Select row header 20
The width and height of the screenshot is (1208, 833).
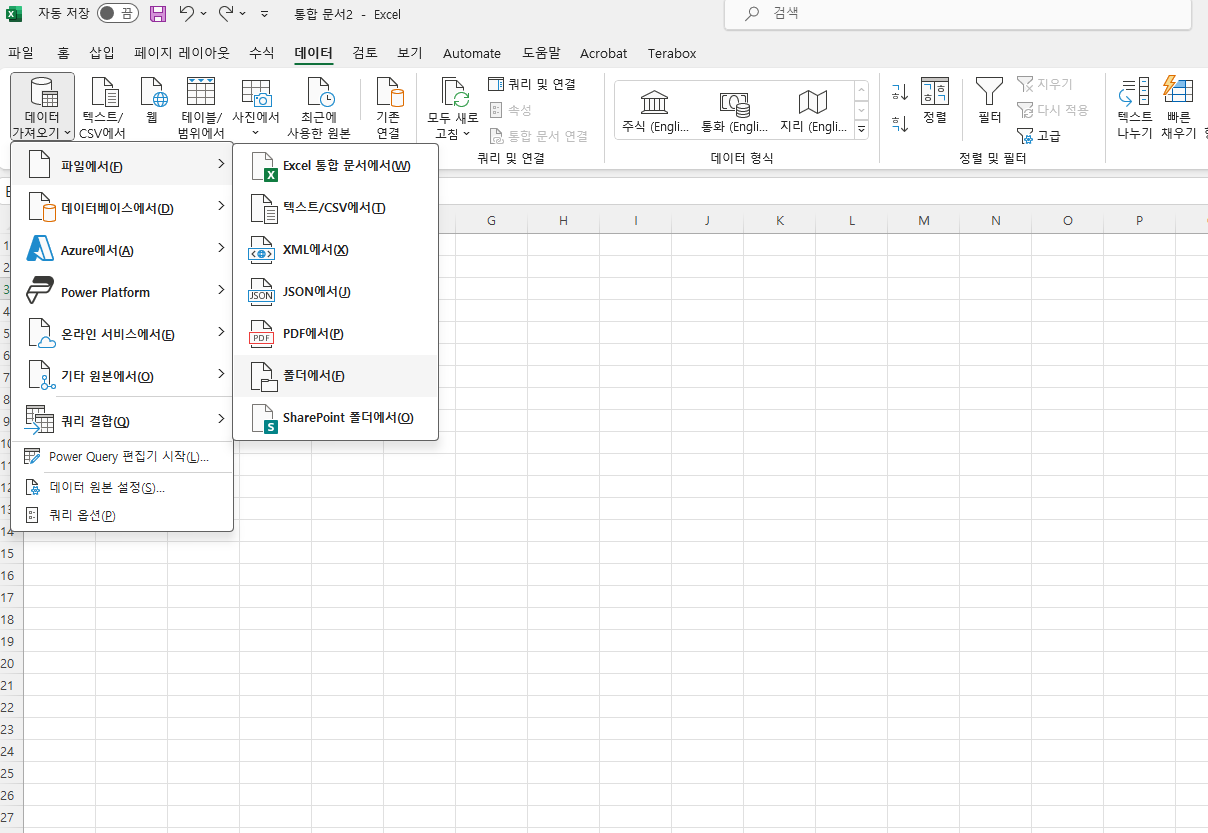[x=11, y=664]
